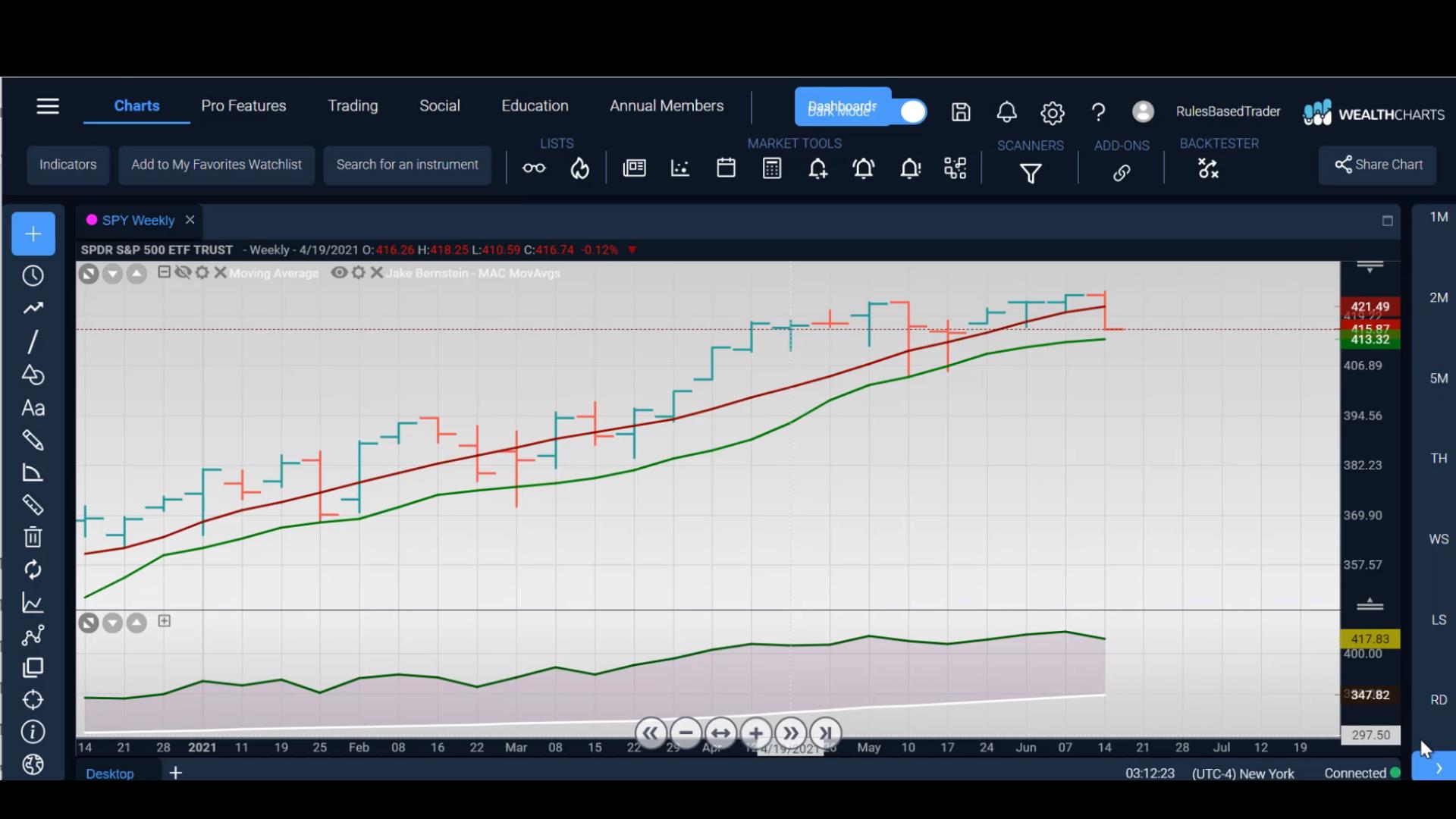The image size is (1456, 819).
Task: Click the Share Chart button
Action: (x=1378, y=165)
